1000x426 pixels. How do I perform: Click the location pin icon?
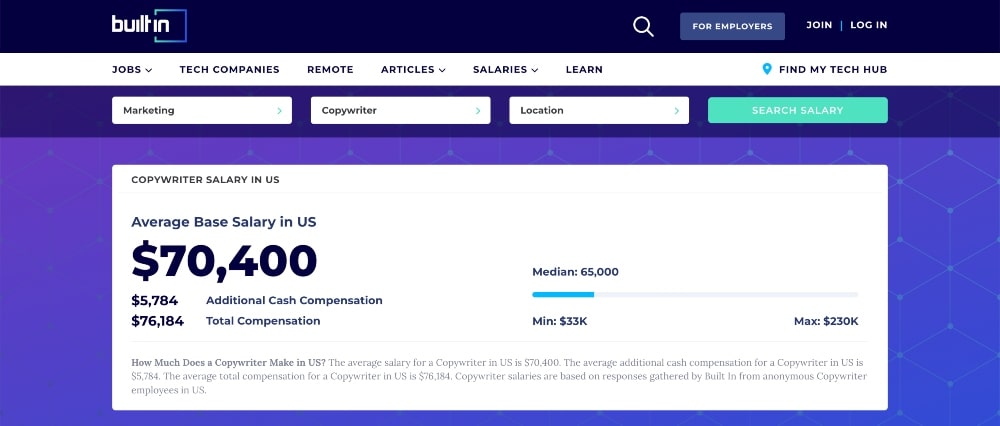767,69
